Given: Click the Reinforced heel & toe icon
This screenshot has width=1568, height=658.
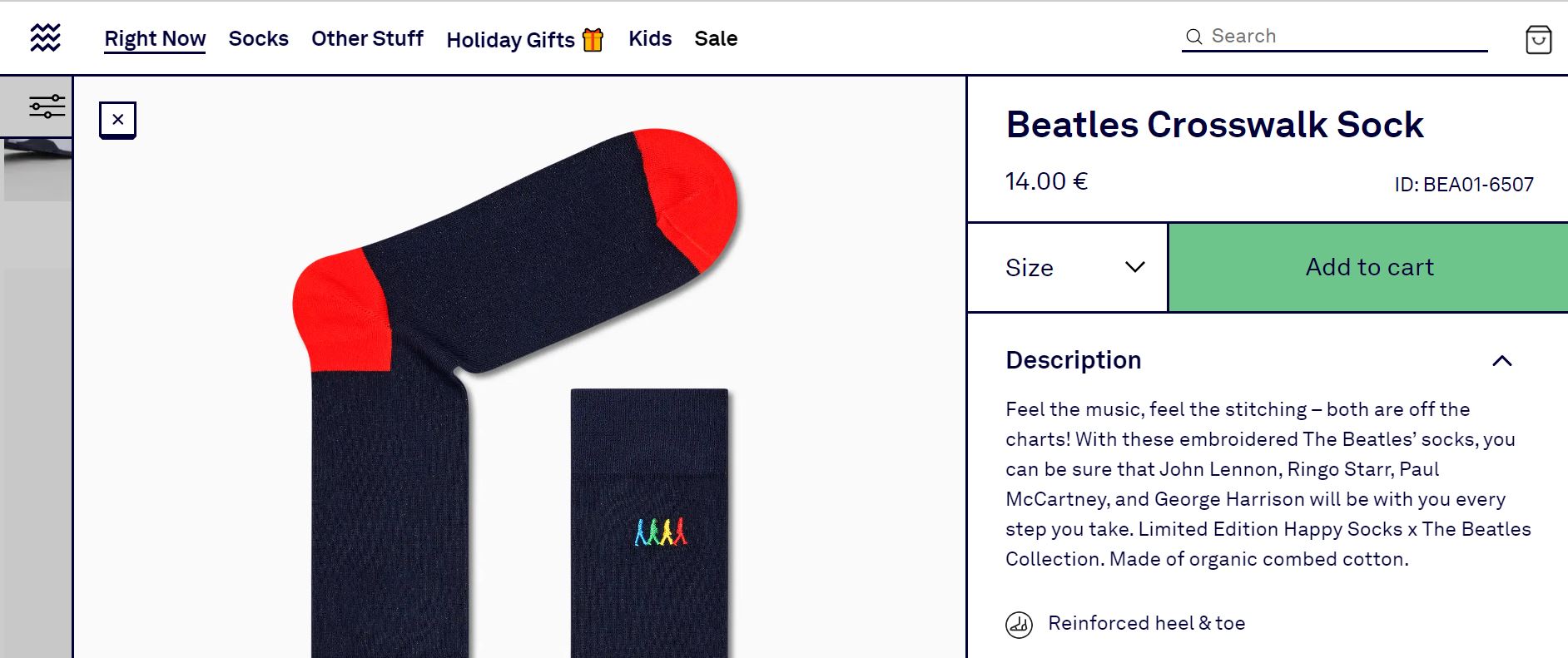Looking at the screenshot, I should [1019, 624].
